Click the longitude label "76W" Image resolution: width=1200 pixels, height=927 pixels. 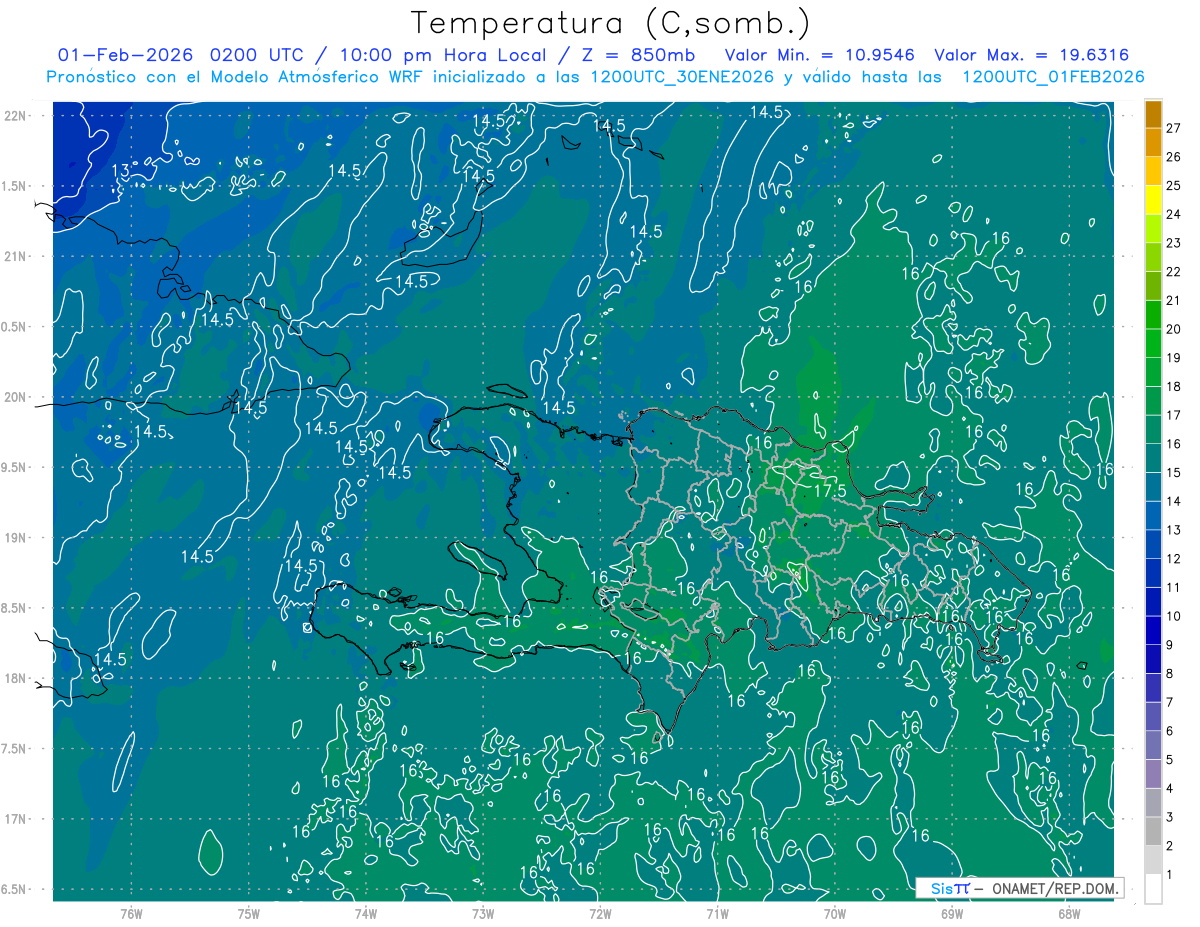tap(131, 913)
